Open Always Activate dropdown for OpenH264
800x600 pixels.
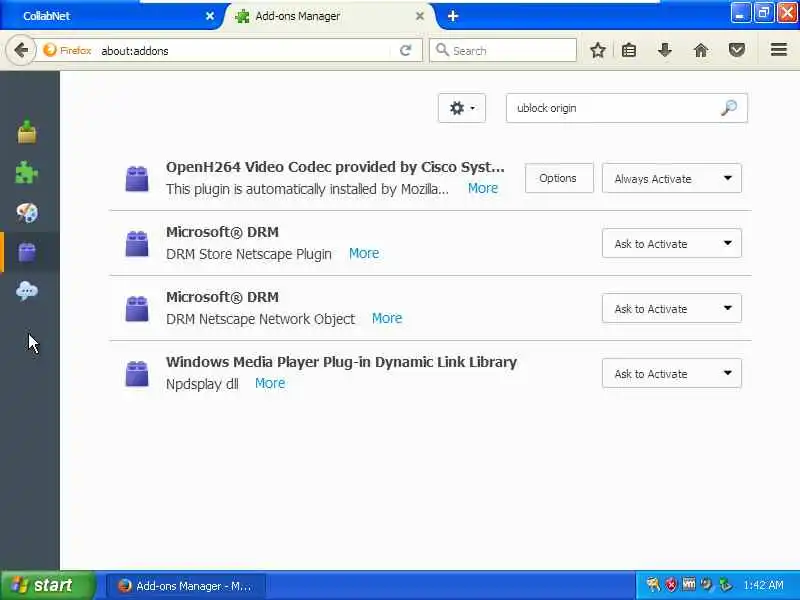[x=671, y=178]
